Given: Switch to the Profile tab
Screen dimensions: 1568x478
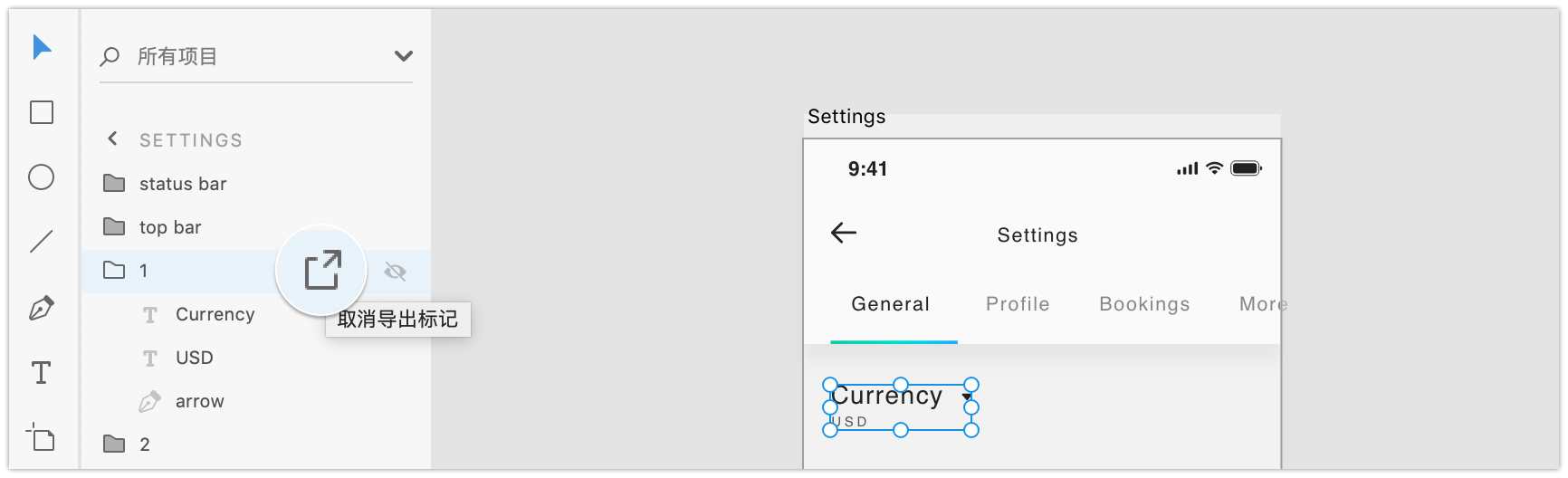Looking at the screenshot, I should coord(1018,304).
